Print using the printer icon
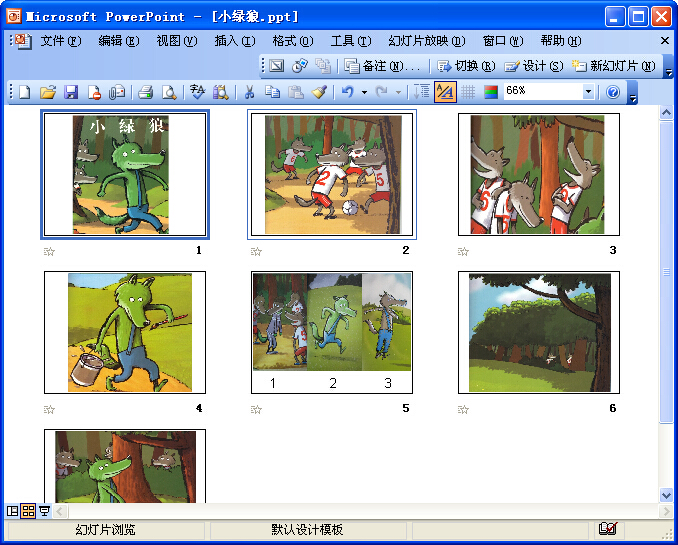Viewport: 678px width, 545px height. [145, 92]
